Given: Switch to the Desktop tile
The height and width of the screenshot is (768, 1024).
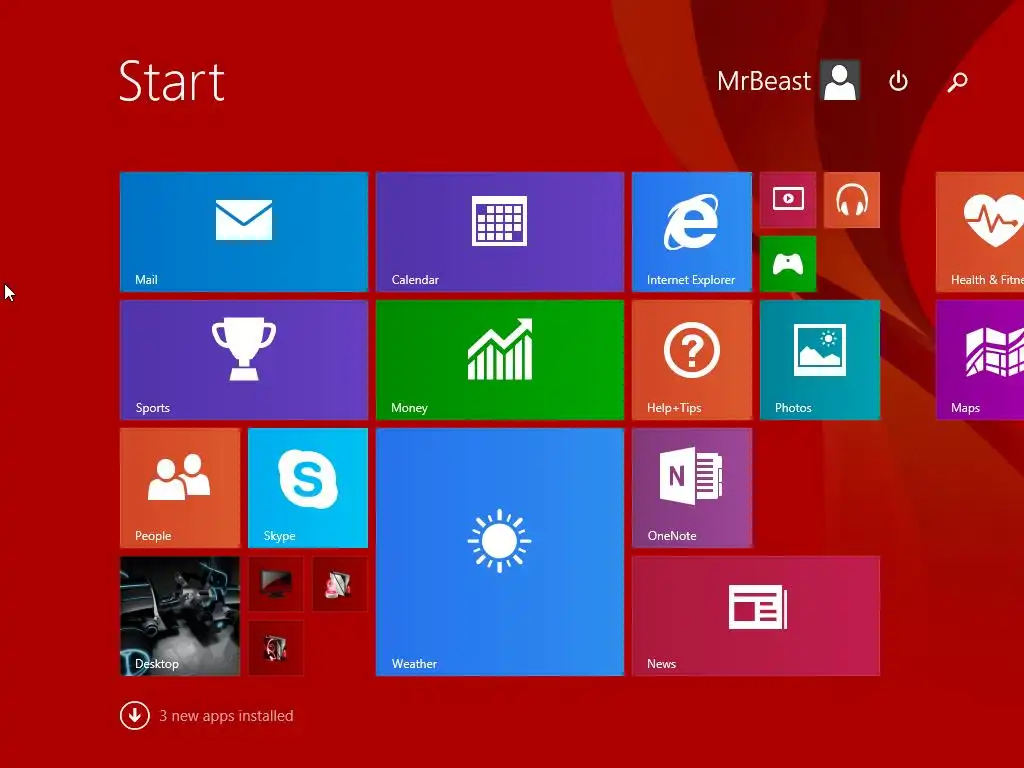Looking at the screenshot, I should click(180, 616).
